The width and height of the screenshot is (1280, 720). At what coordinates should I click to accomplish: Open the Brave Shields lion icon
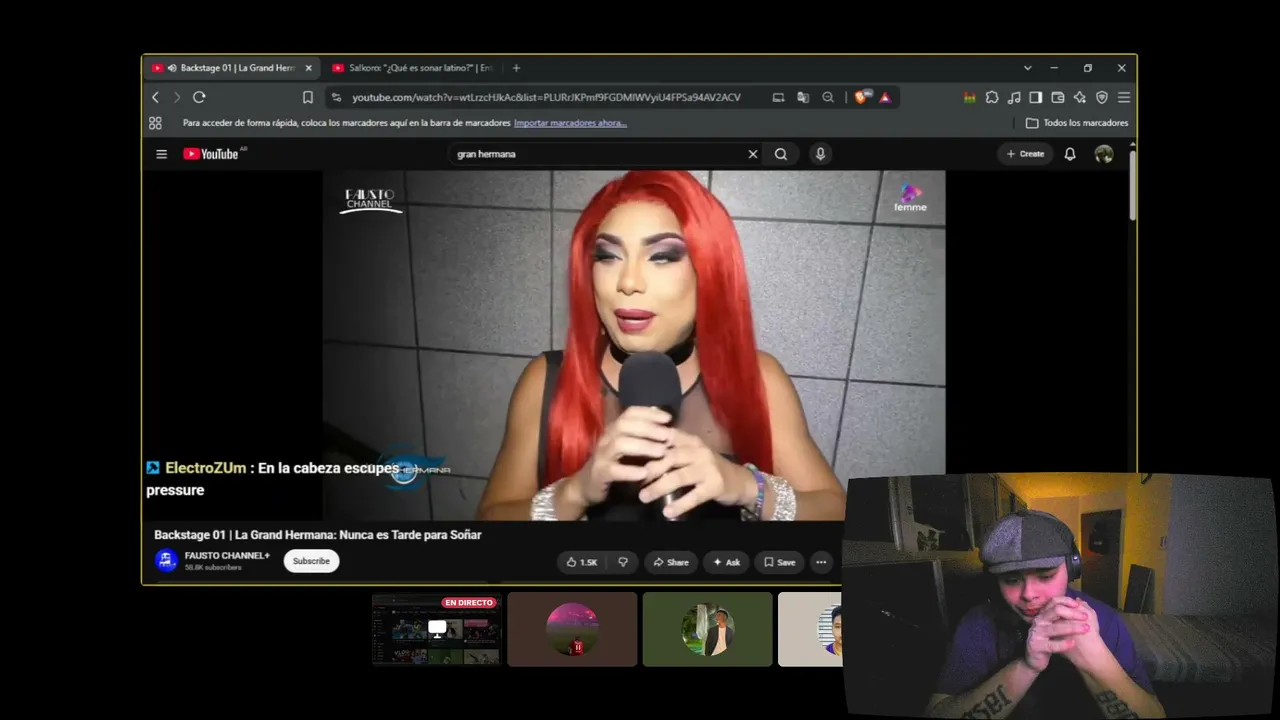tap(861, 97)
